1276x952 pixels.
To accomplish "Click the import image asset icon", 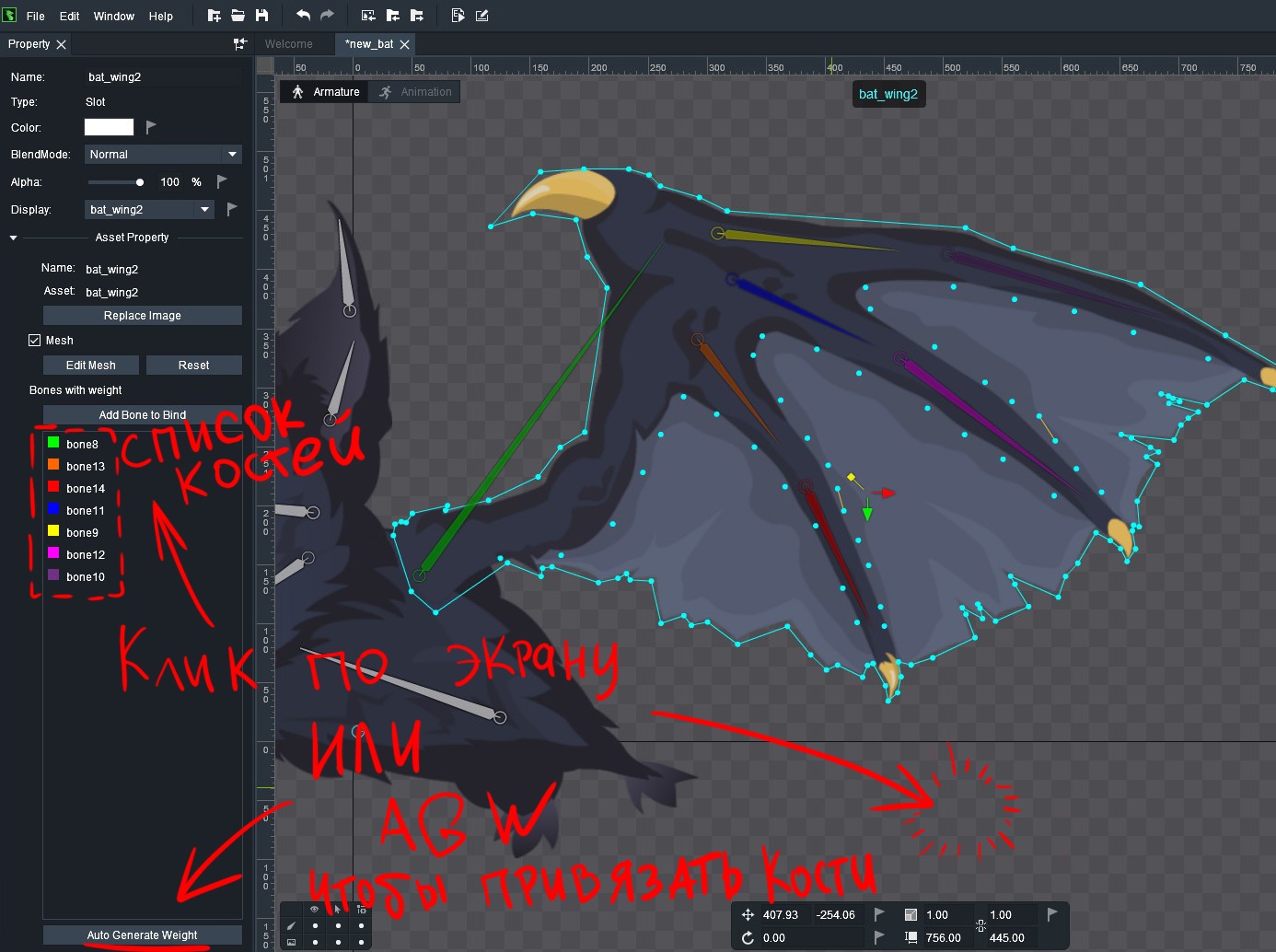I will [x=368, y=16].
